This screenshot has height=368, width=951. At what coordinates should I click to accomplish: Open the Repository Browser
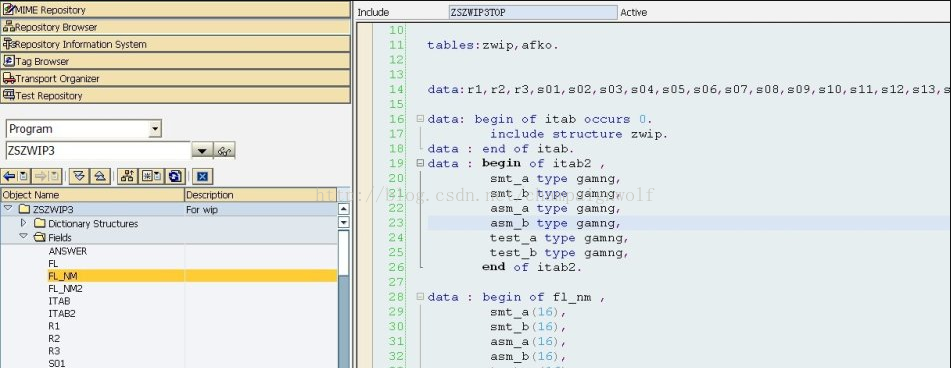pos(175,27)
